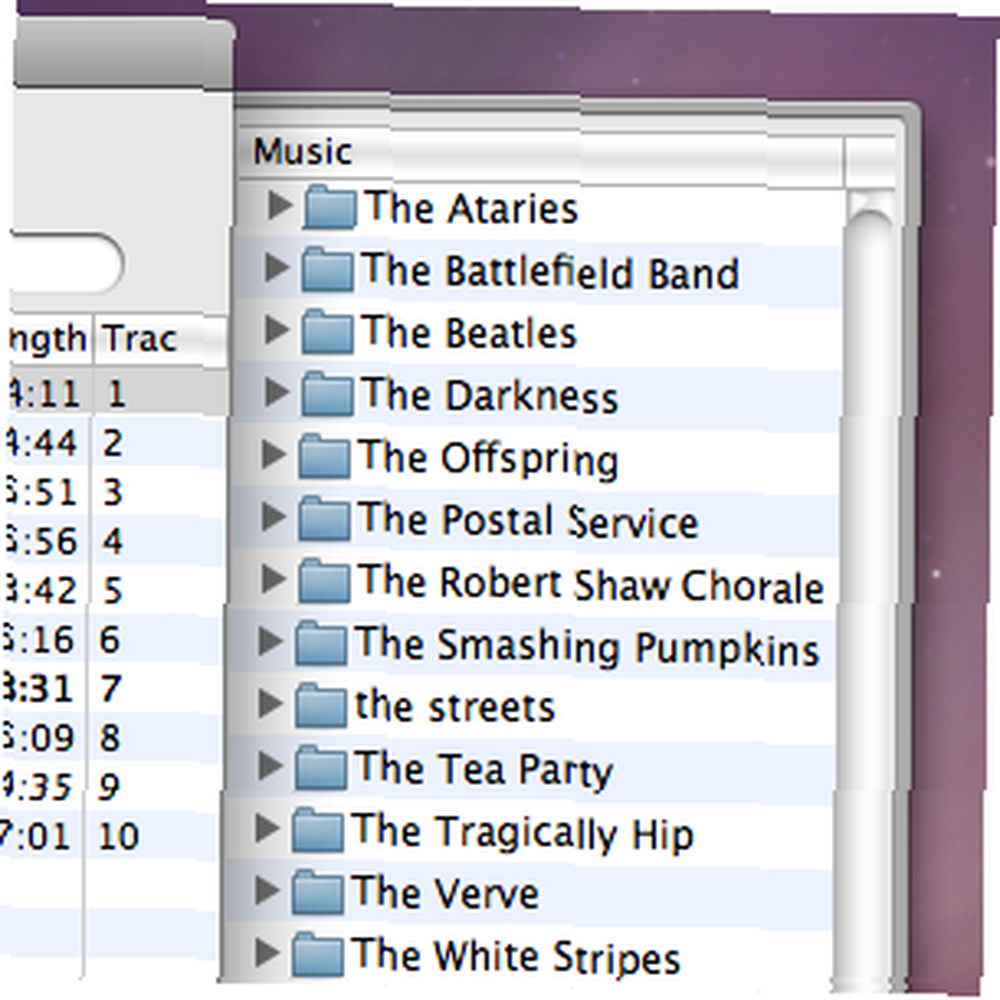Select 'The Smashing Pumpkins' row text
This screenshot has height=1000, width=1000.
coord(587,647)
